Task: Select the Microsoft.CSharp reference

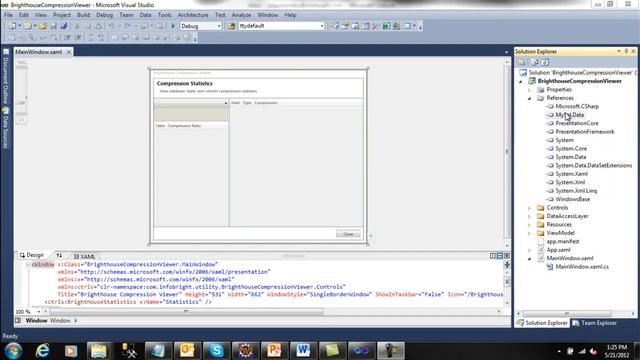Action: point(577,107)
